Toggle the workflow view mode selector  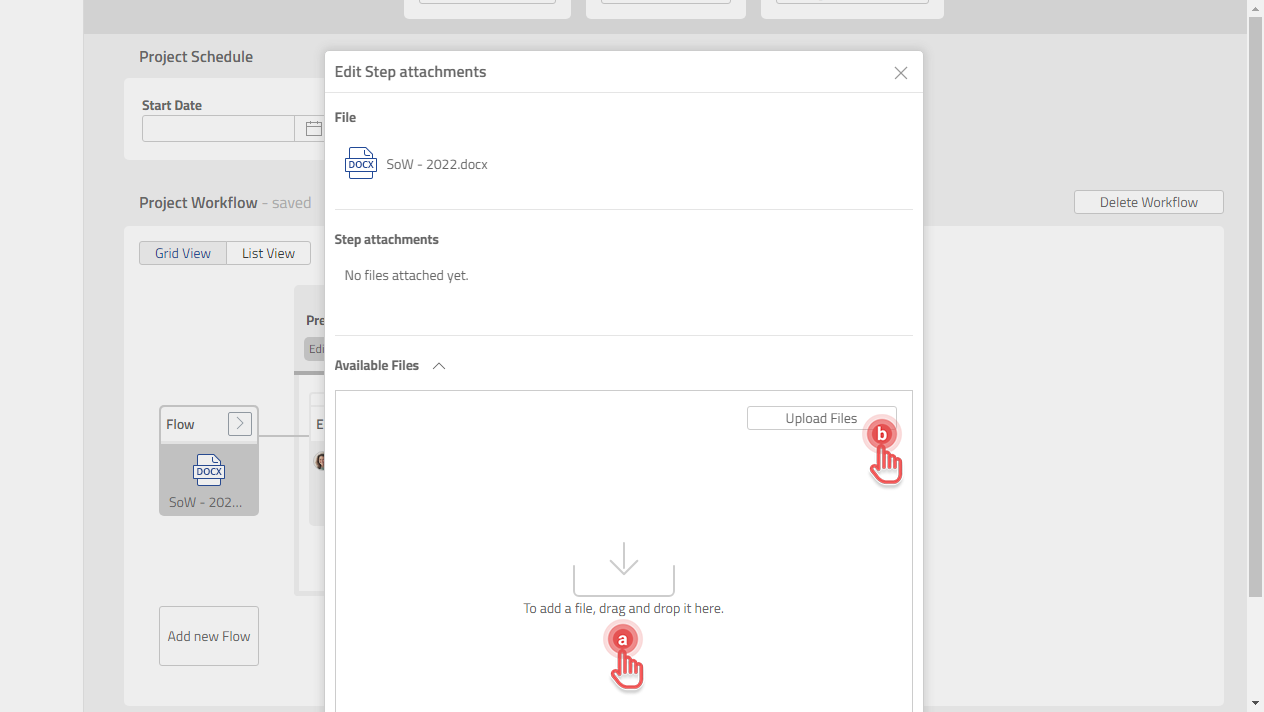[x=225, y=252]
